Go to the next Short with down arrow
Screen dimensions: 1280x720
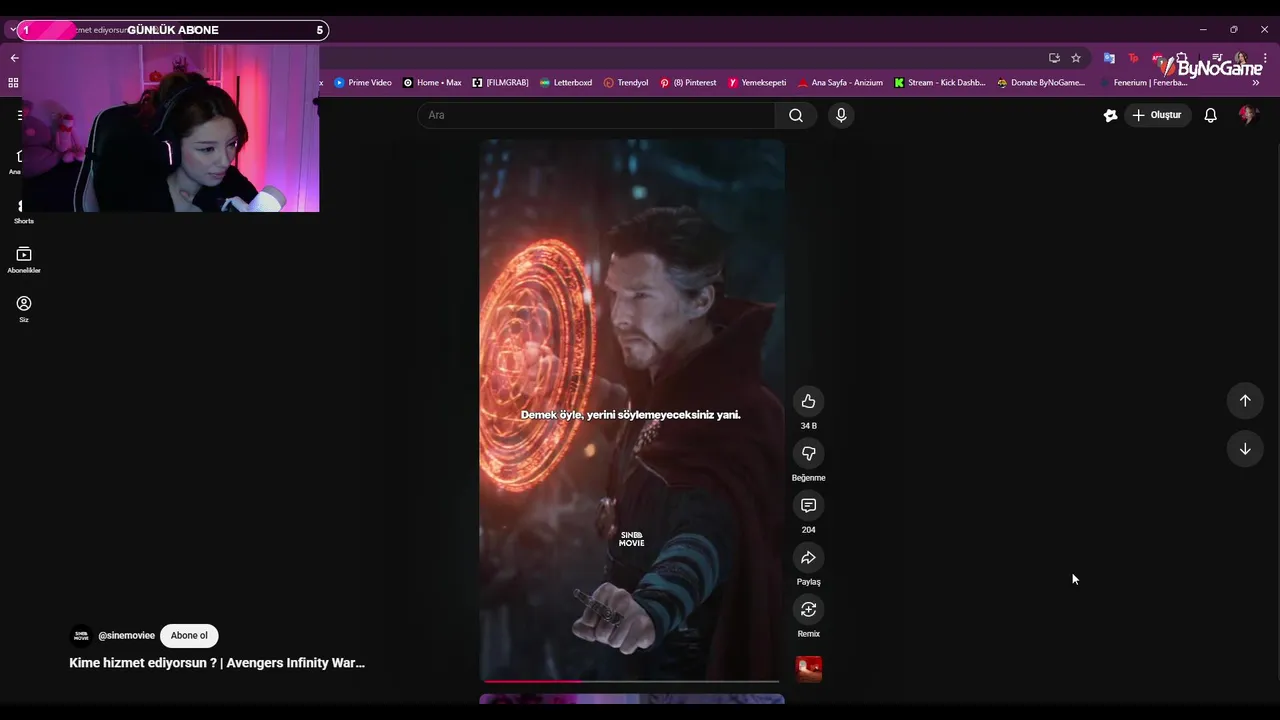tap(1245, 449)
